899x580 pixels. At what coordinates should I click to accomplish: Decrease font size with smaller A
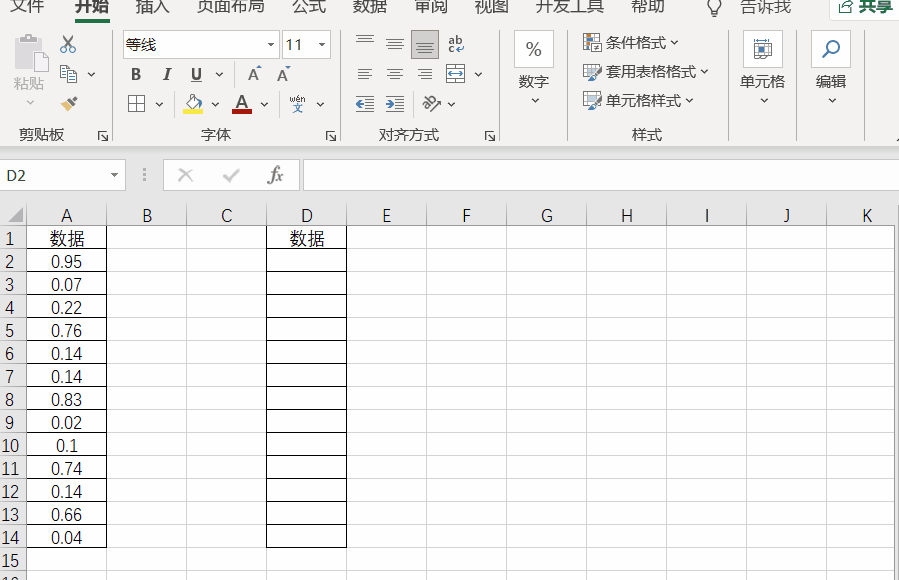click(283, 75)
